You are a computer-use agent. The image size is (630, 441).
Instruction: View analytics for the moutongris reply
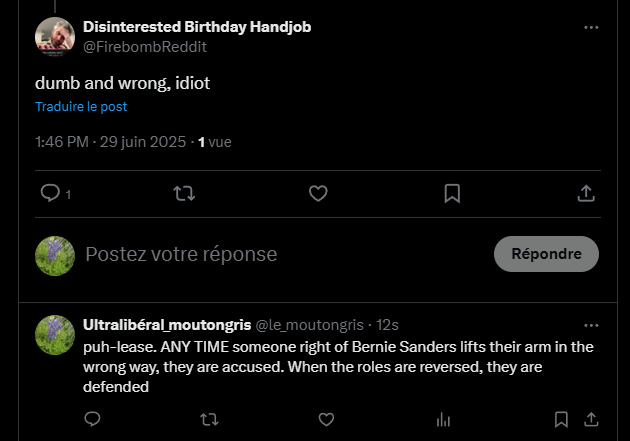pos(443,420)
